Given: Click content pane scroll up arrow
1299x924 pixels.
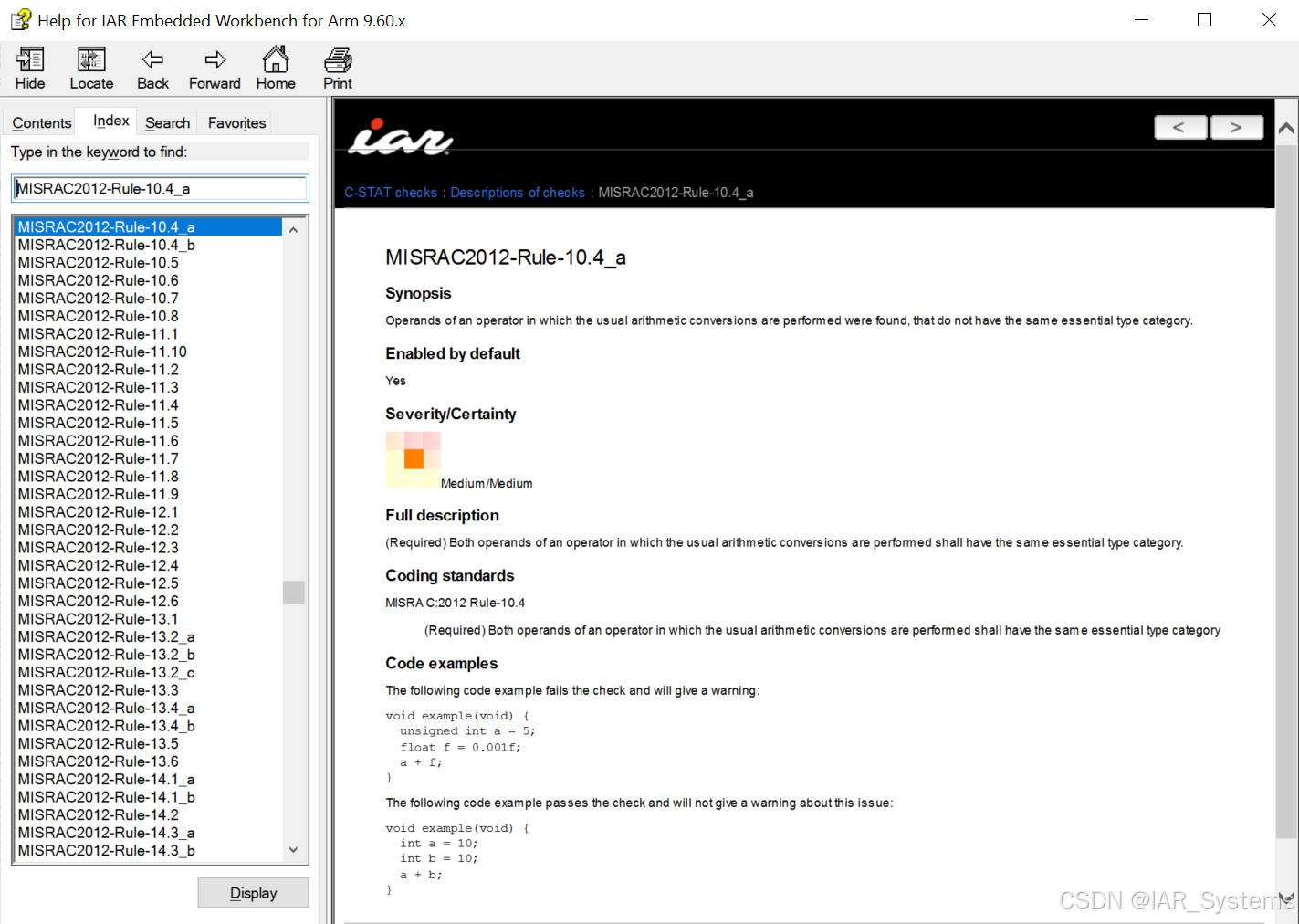Looking at the screenshot, I should pos(1286,129).
